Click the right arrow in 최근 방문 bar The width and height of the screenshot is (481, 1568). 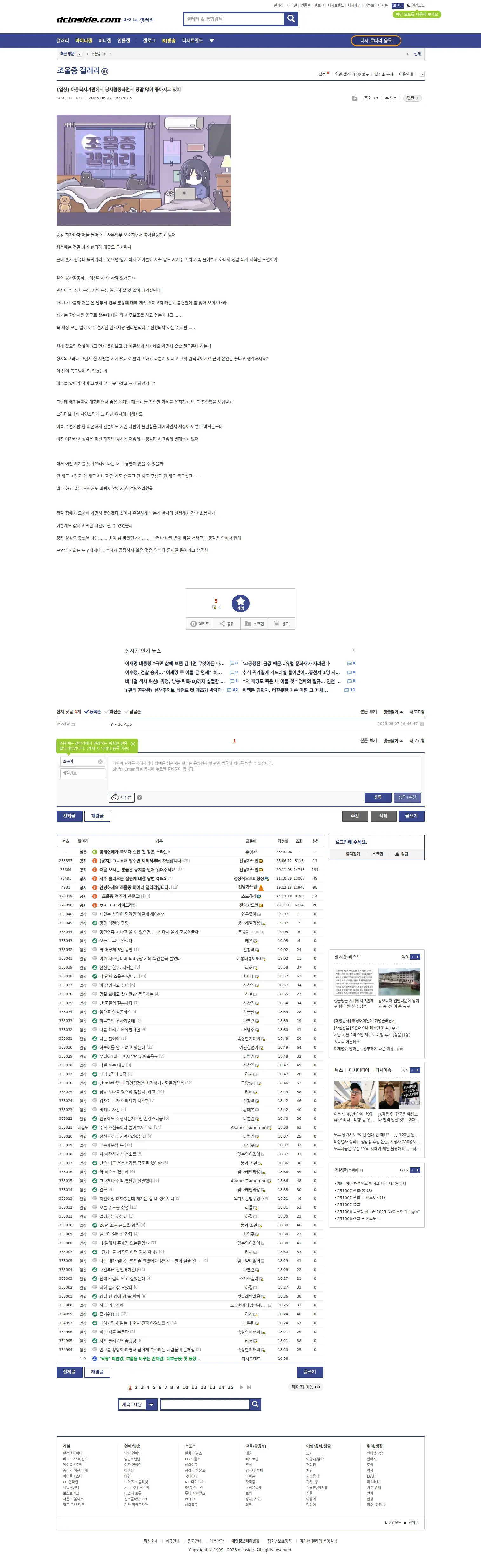407,54
